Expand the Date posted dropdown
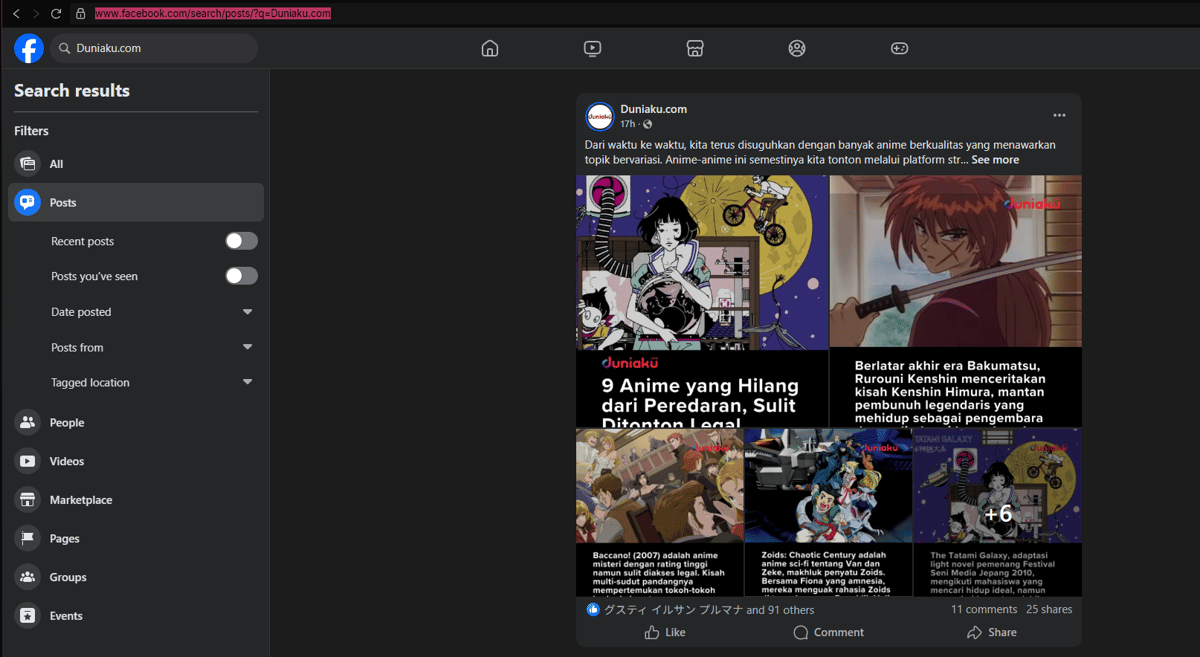Screen dimensions: 1200x657 pyautogui.click(x=247, y=312)
